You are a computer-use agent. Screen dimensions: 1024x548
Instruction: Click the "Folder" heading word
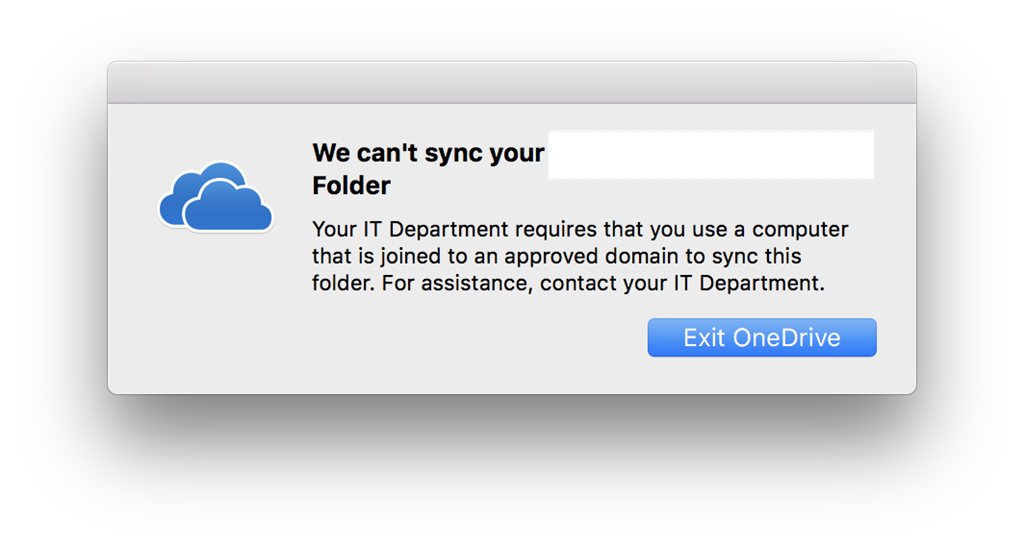[x=351, y=185]
